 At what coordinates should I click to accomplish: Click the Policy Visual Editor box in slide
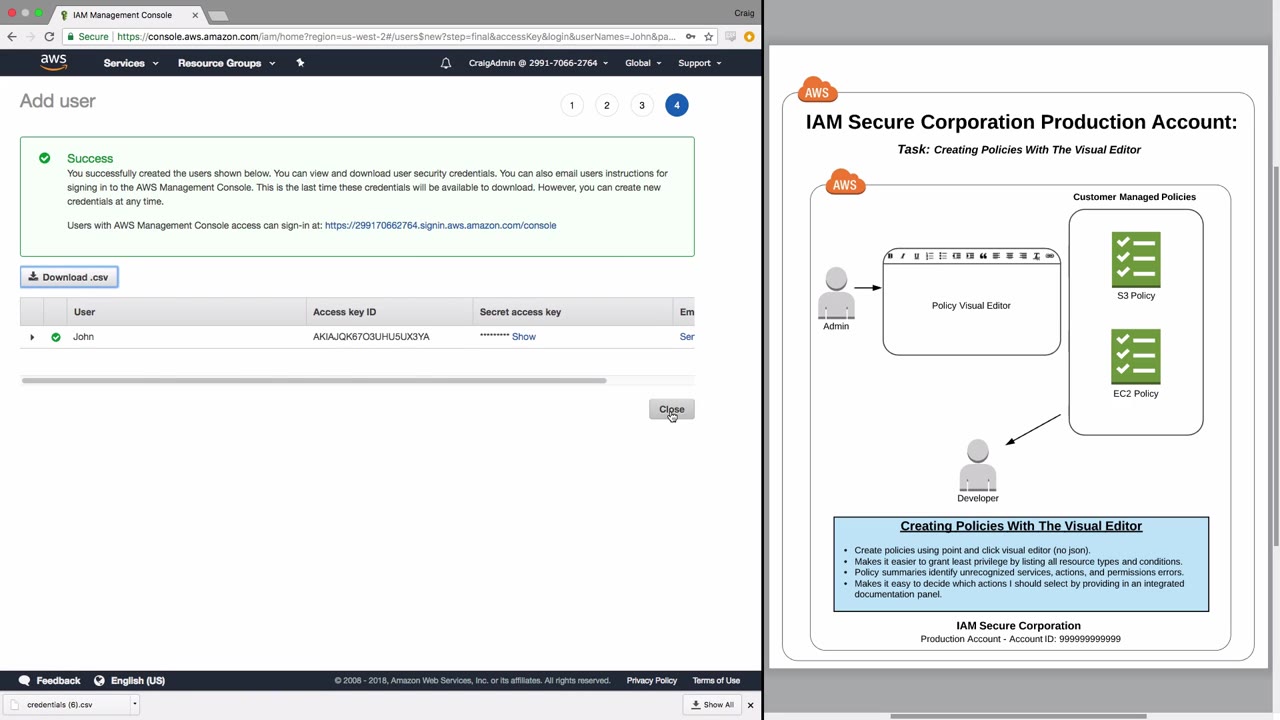(972, 301)
